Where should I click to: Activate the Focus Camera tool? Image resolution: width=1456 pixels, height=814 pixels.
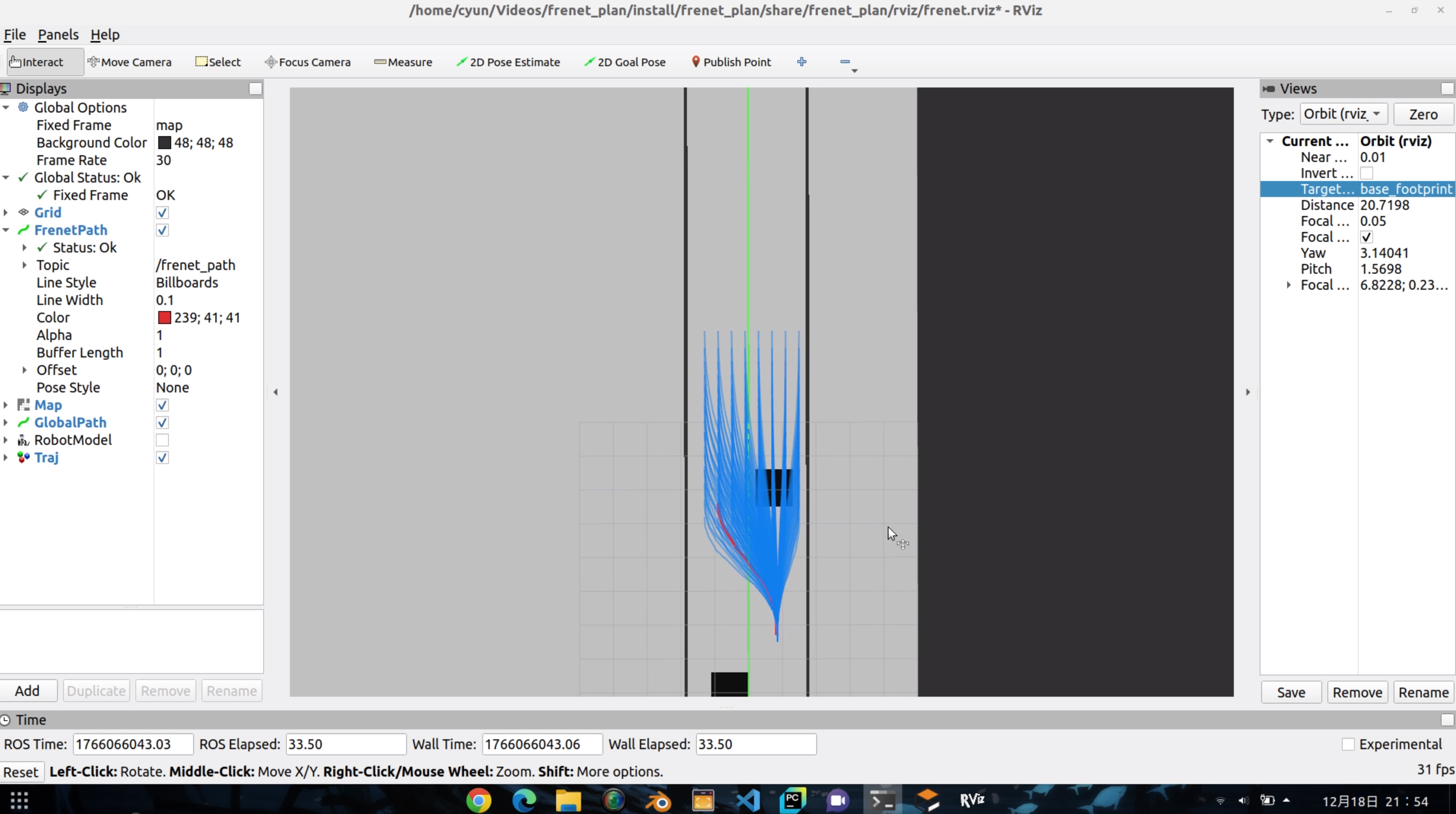[x=308, y=62]
